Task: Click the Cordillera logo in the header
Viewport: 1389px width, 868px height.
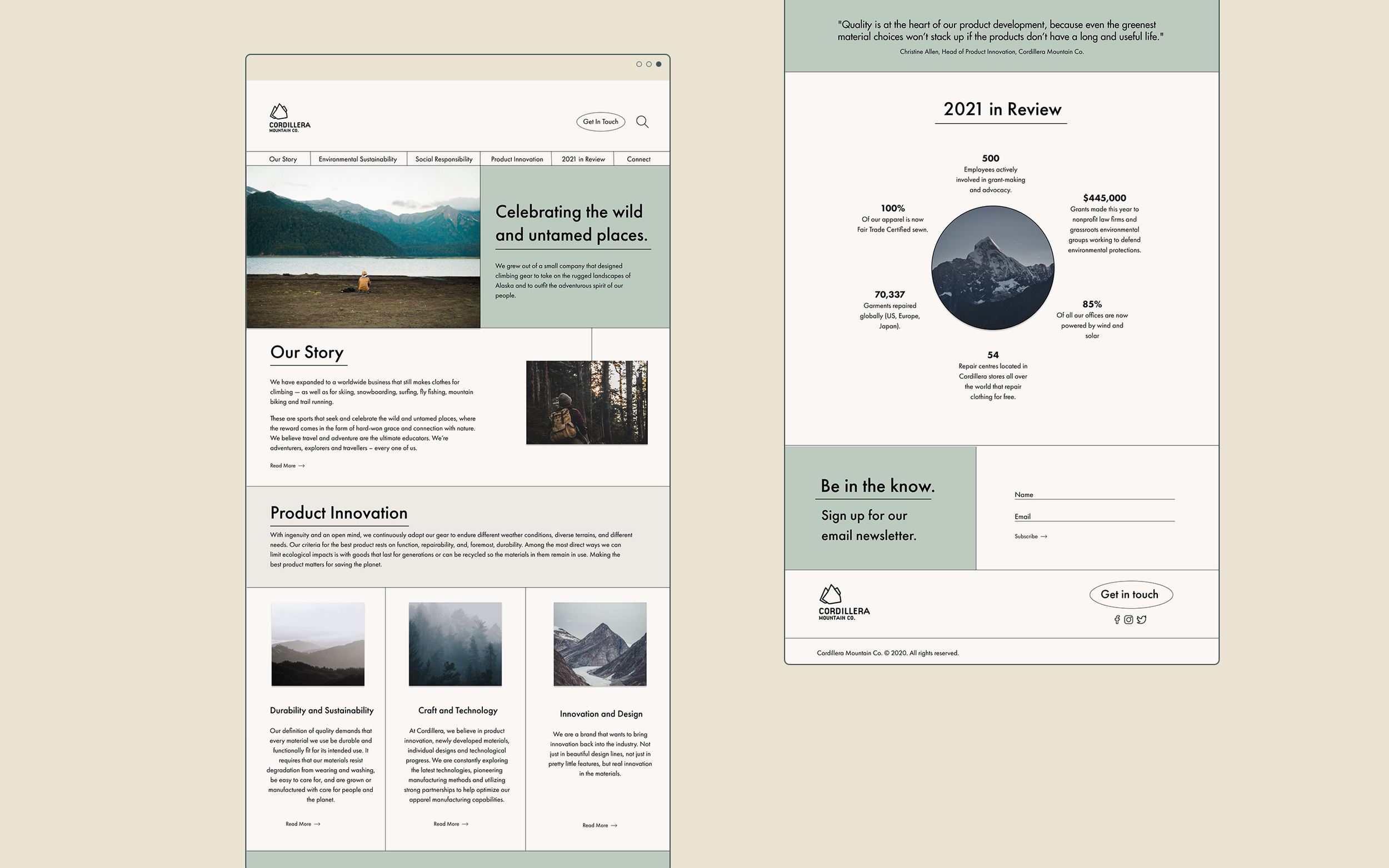Action: (289, 118)
